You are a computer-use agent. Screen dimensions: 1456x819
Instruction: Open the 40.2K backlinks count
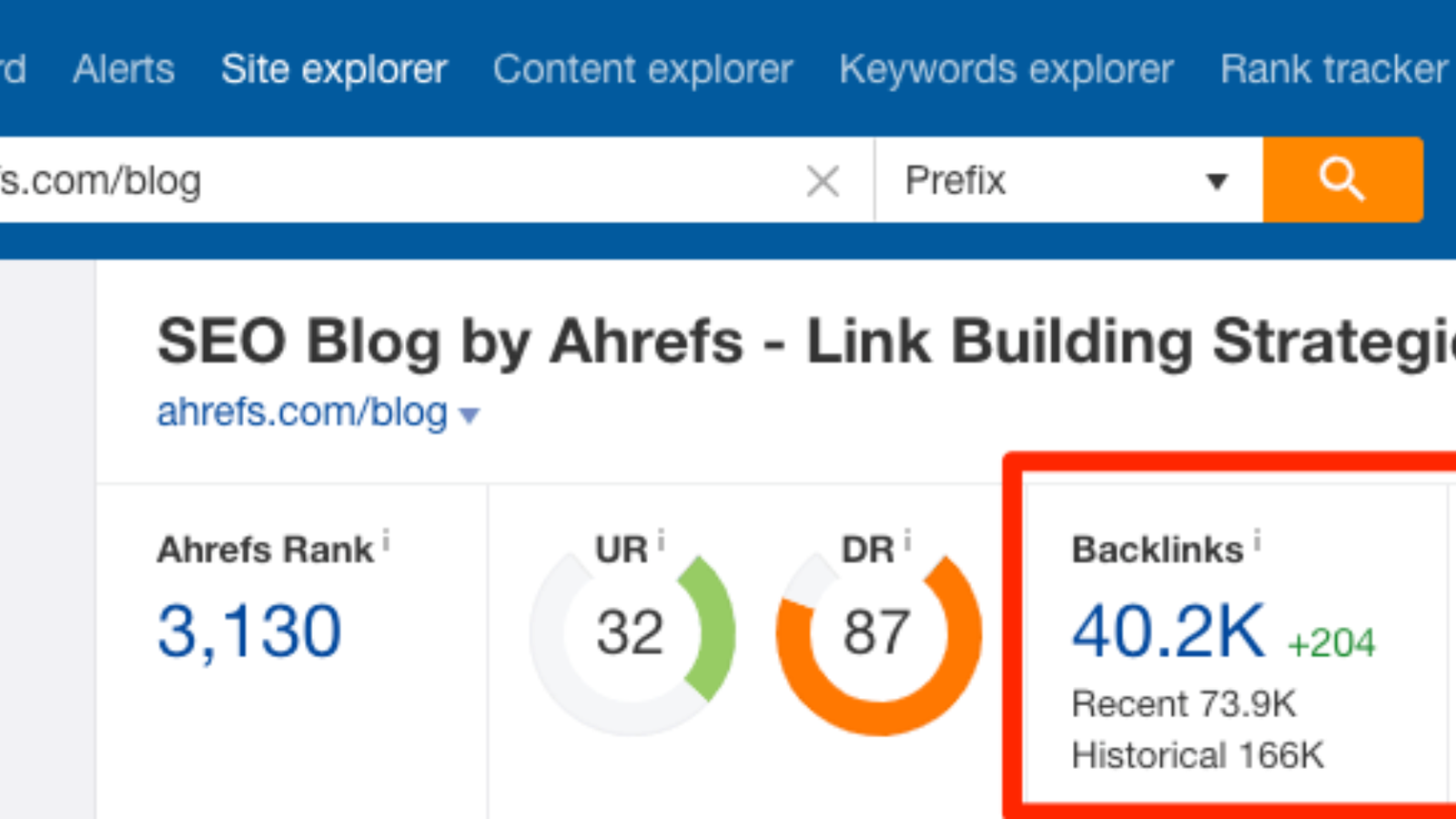(x=1168, y=631)
